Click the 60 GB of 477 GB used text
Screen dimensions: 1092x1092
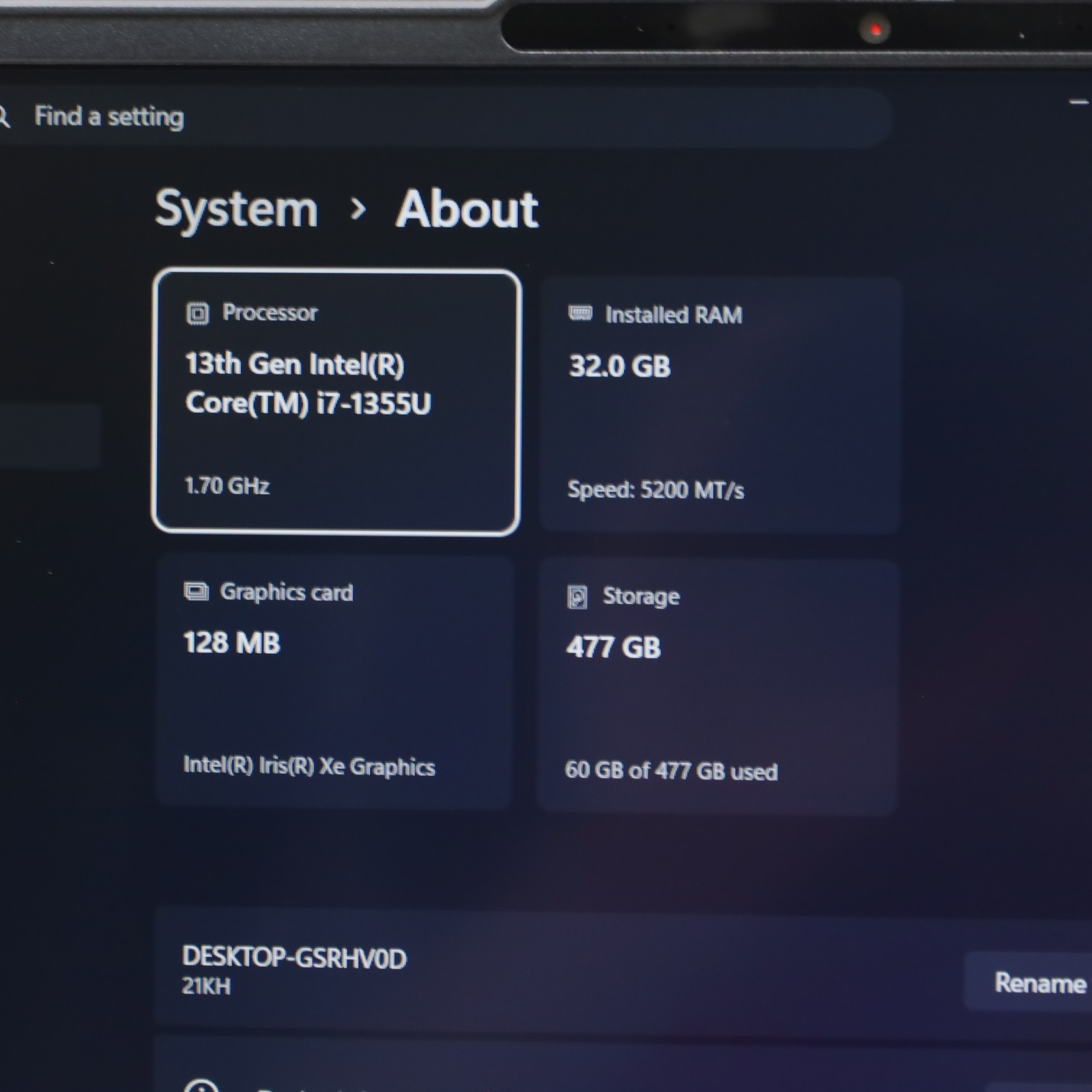[x=671, y=771]
